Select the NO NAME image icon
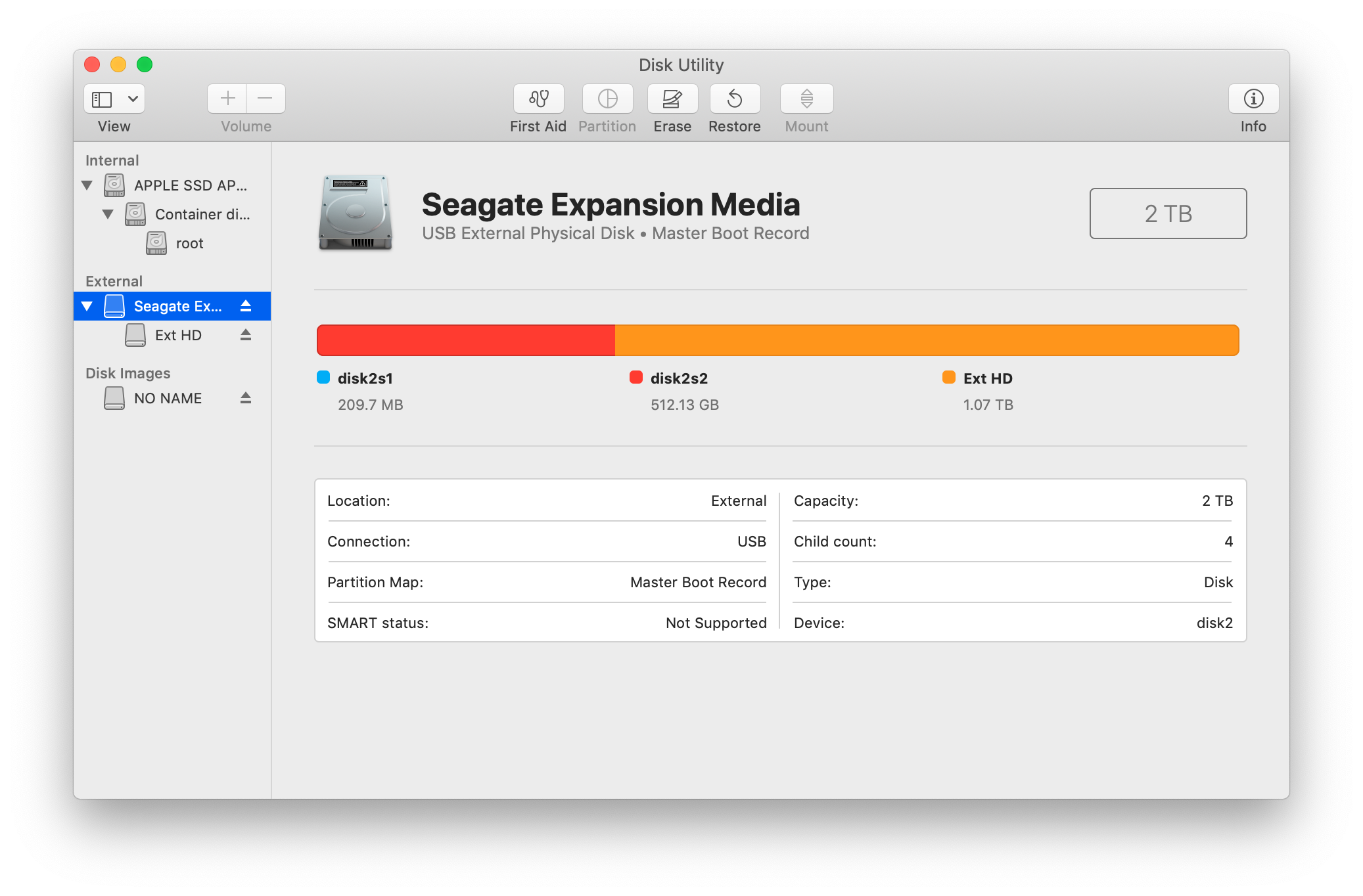Viewport: 1363px width, 896px height. pyautogui.click(x=114, y=398)
